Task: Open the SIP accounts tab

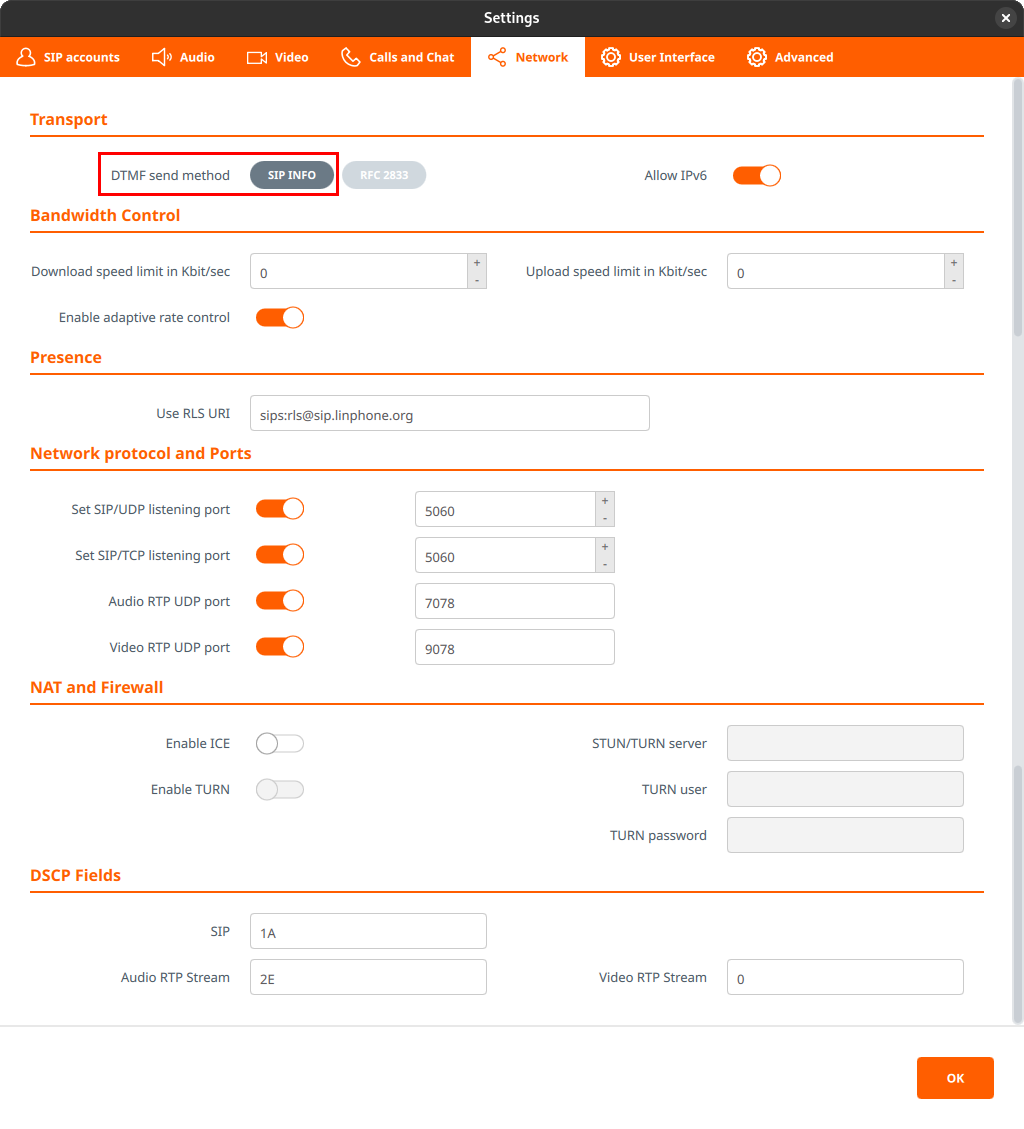Action: click(68, 57)
